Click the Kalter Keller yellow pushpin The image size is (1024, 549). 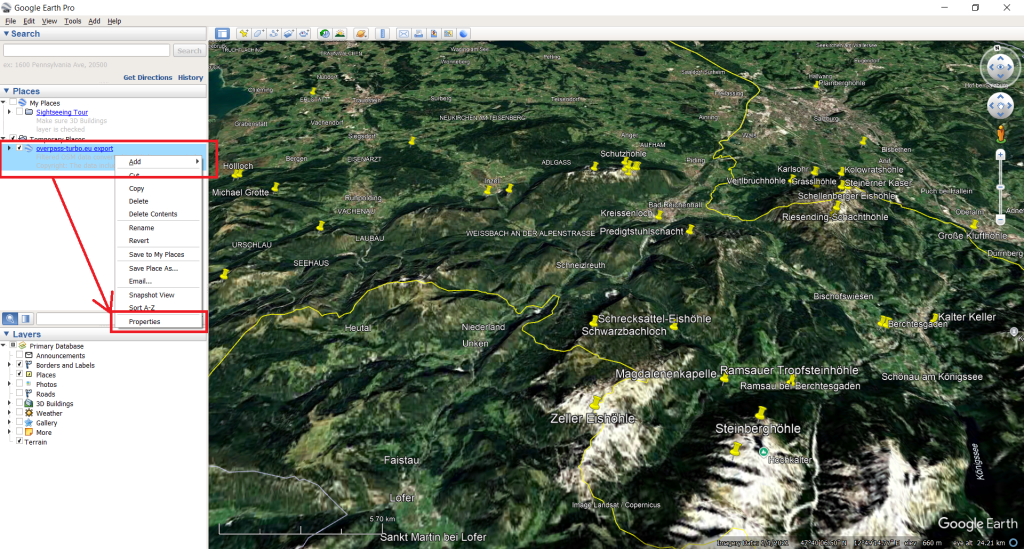[935, 317]
